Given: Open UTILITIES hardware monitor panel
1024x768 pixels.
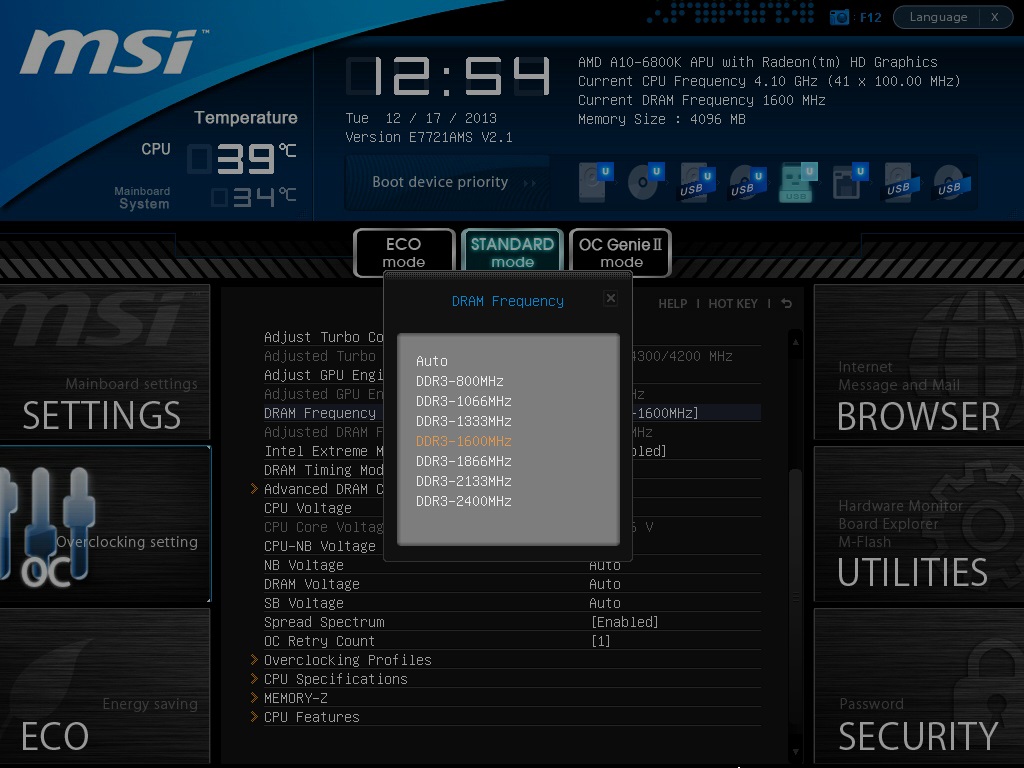Looking at the screenshot, I should click(x=919, y=524).
